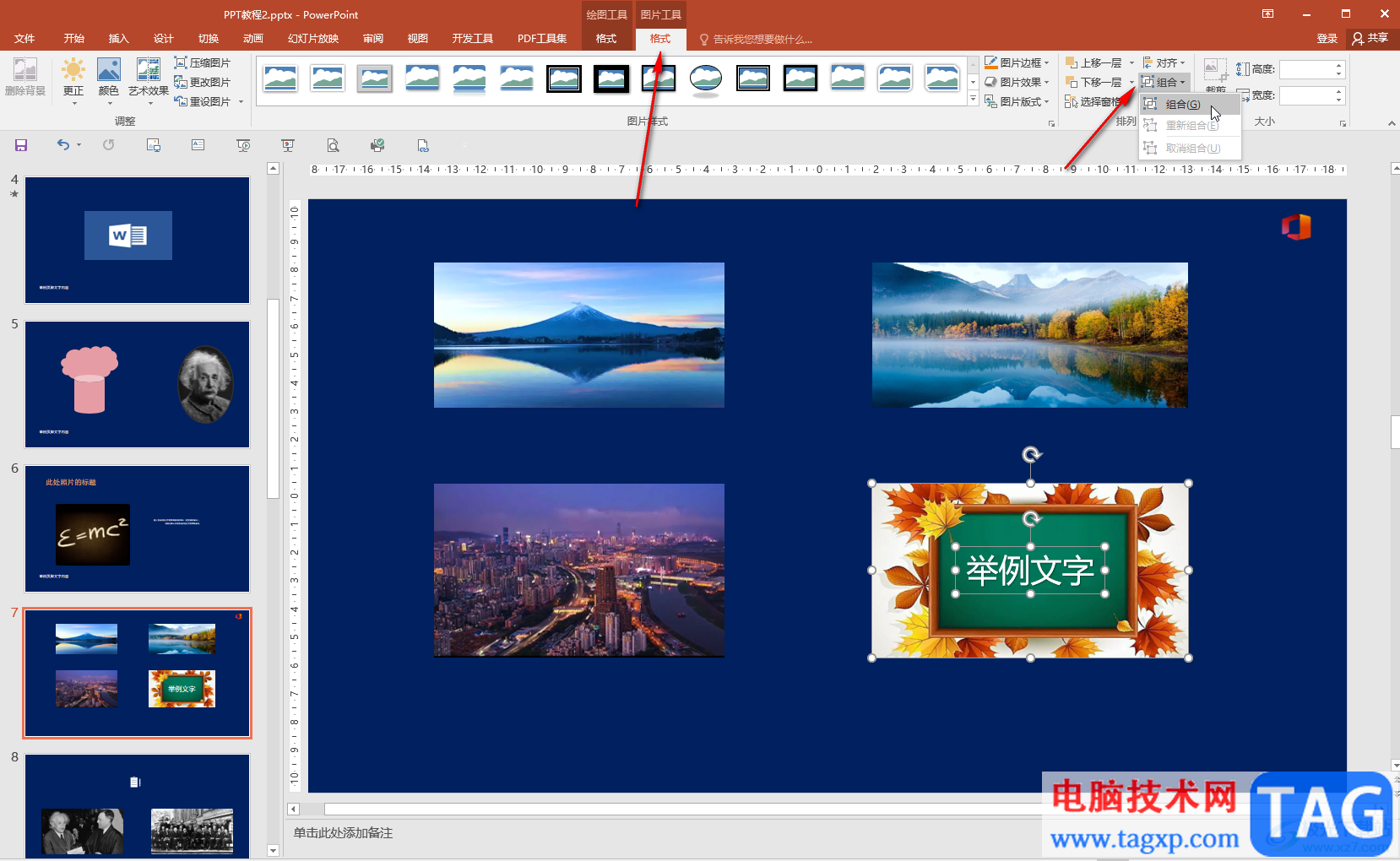Click the Height (高度) input field
This screenshot has height=861, width=1400.
coord(1305,69)
